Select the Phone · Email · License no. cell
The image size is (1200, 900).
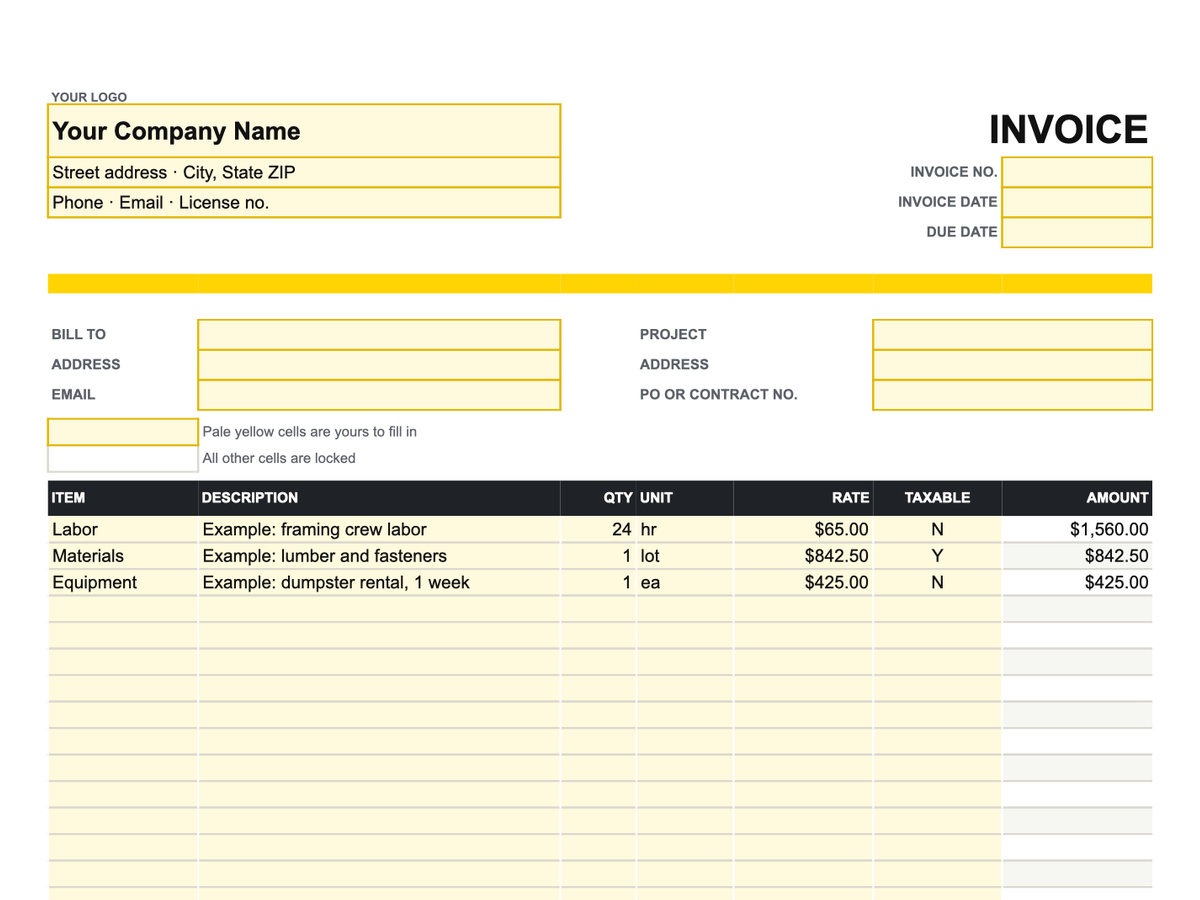(304, 202)
